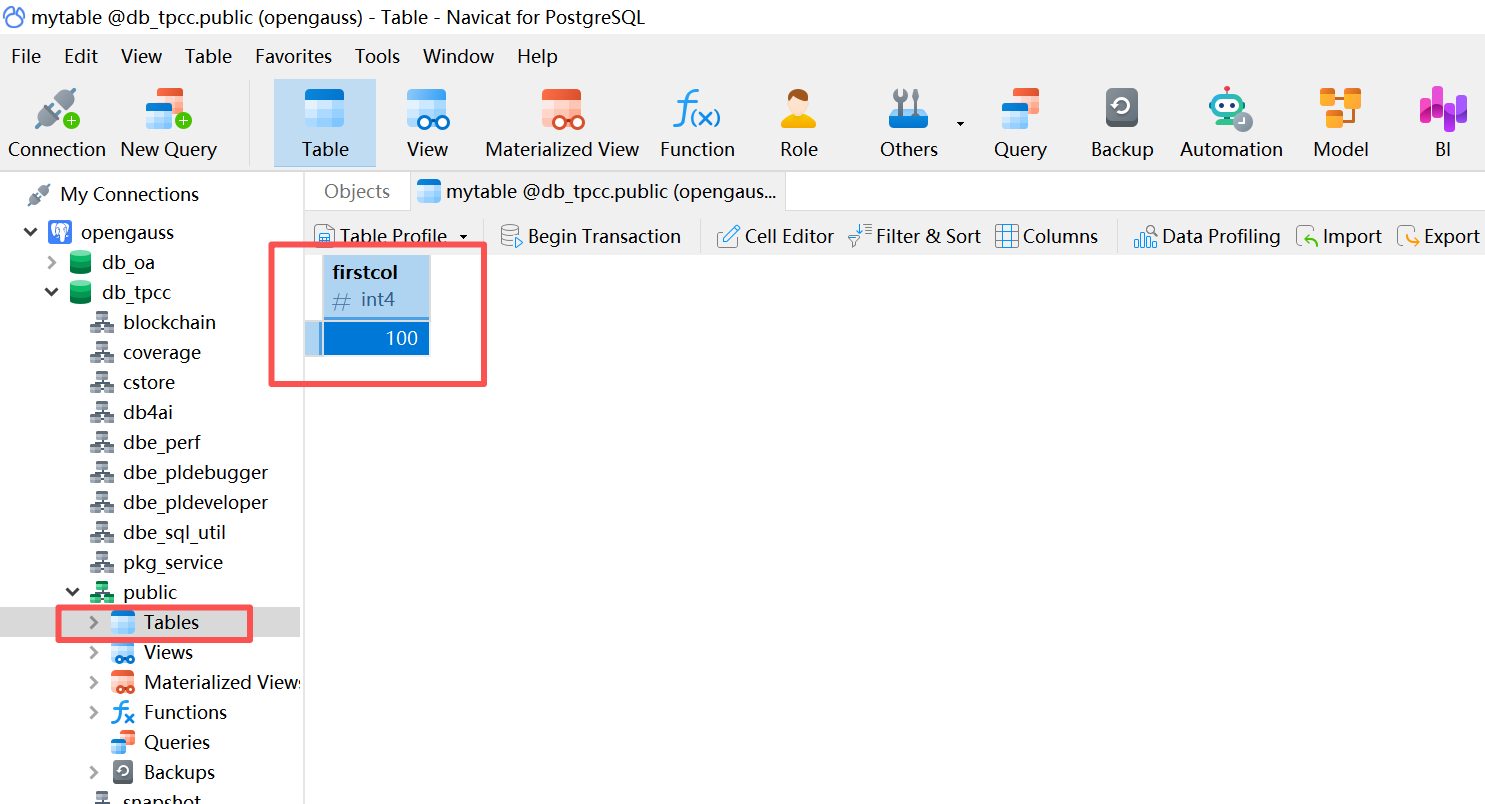Open the Connection tool
Image resolution: width=1485 pixels, height=804 pixels.
click(x=57, y=123)
